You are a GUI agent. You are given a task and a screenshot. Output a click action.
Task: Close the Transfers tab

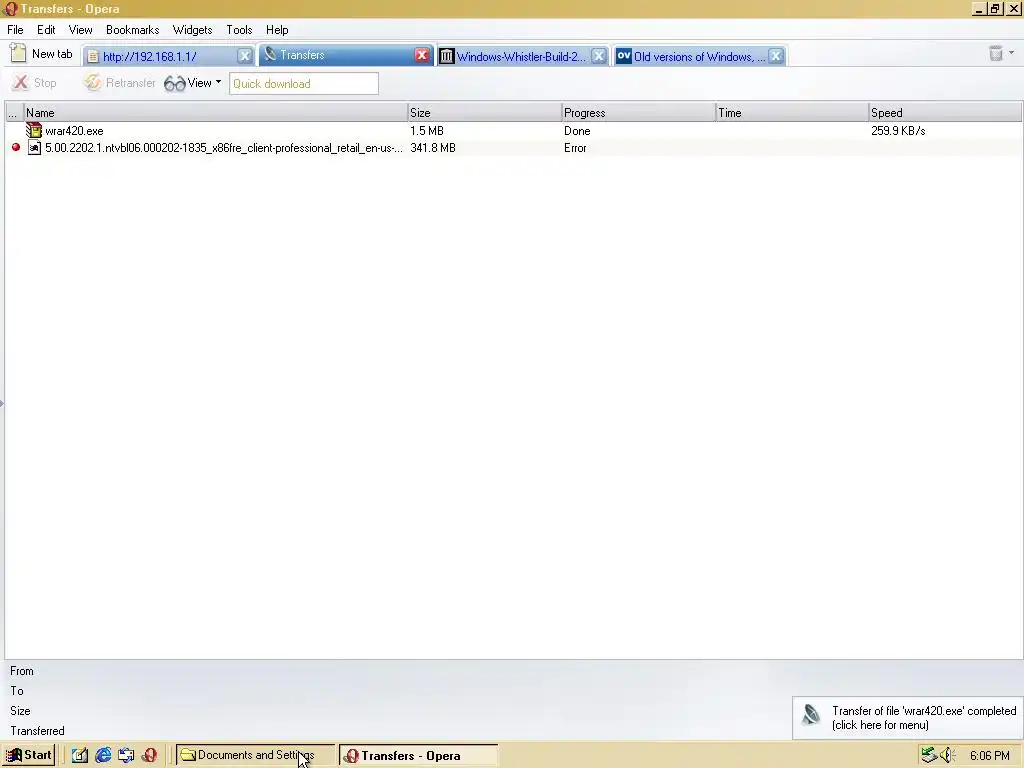pos(422,56)
